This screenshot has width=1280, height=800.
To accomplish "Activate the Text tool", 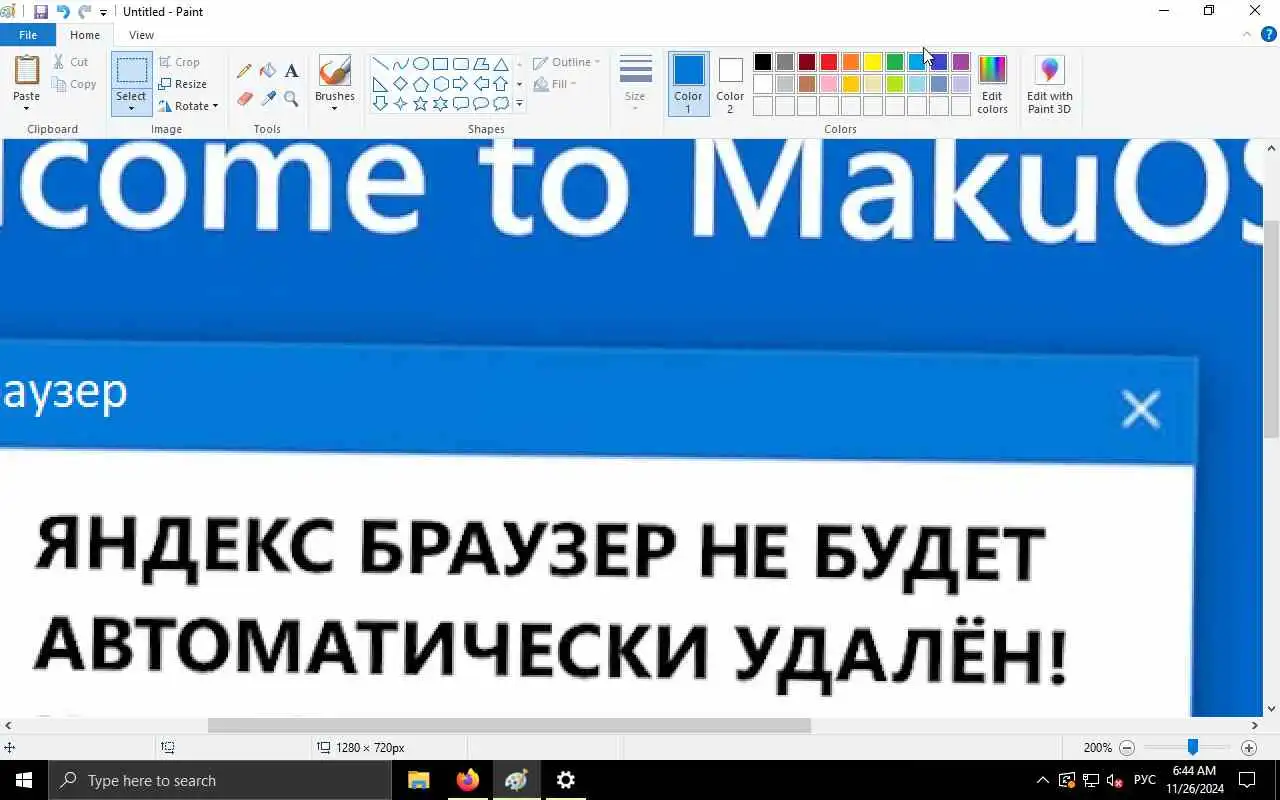I will pyautogui.click(x=291, y=71).
